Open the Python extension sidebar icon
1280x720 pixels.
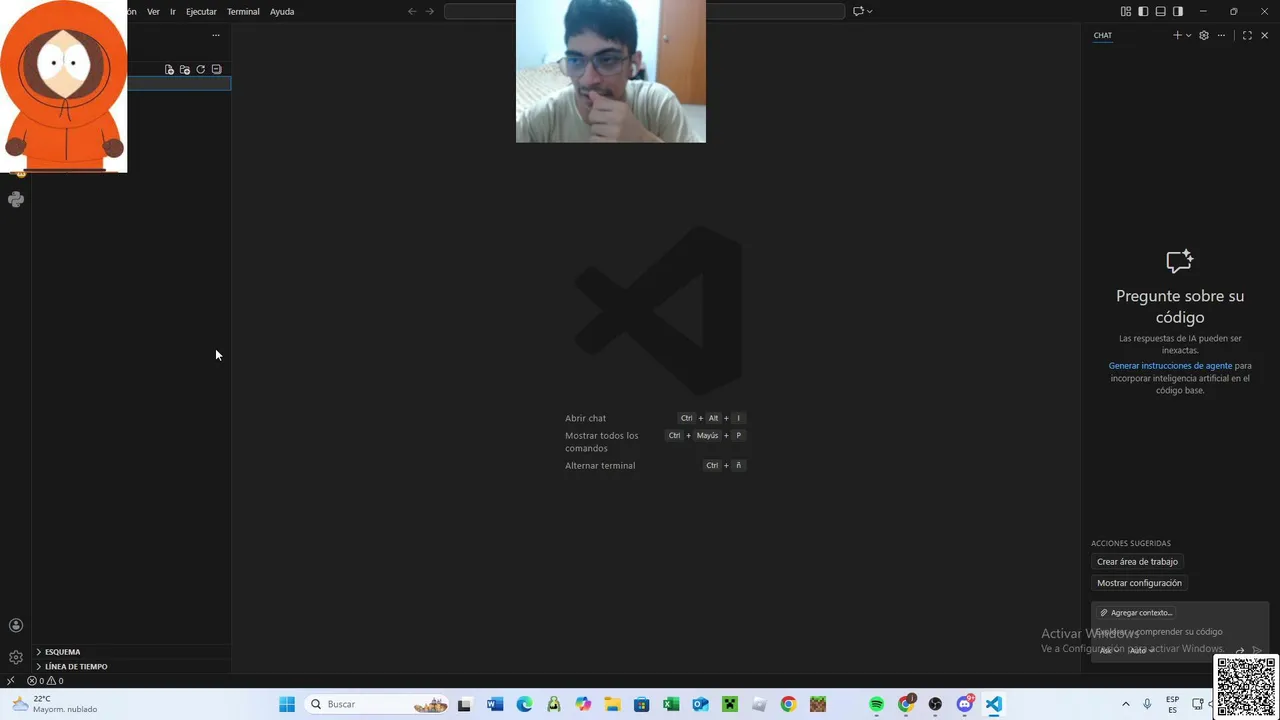click(x=15, y=199)
